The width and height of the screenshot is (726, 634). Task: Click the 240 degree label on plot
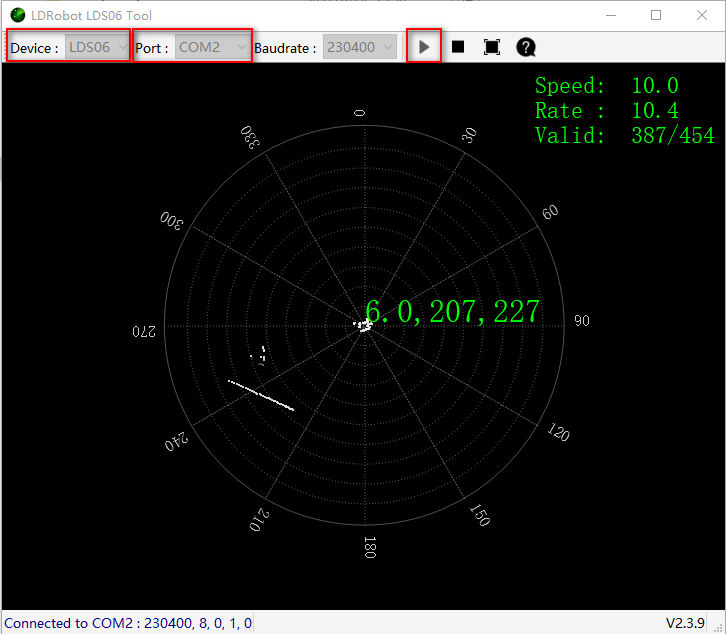176,442
